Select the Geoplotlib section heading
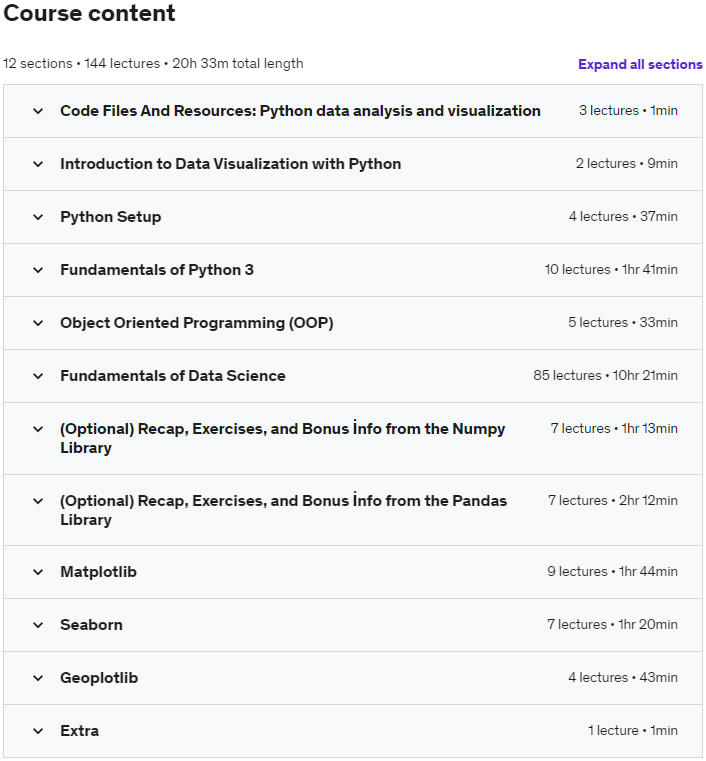 click(x=99, y=678)
